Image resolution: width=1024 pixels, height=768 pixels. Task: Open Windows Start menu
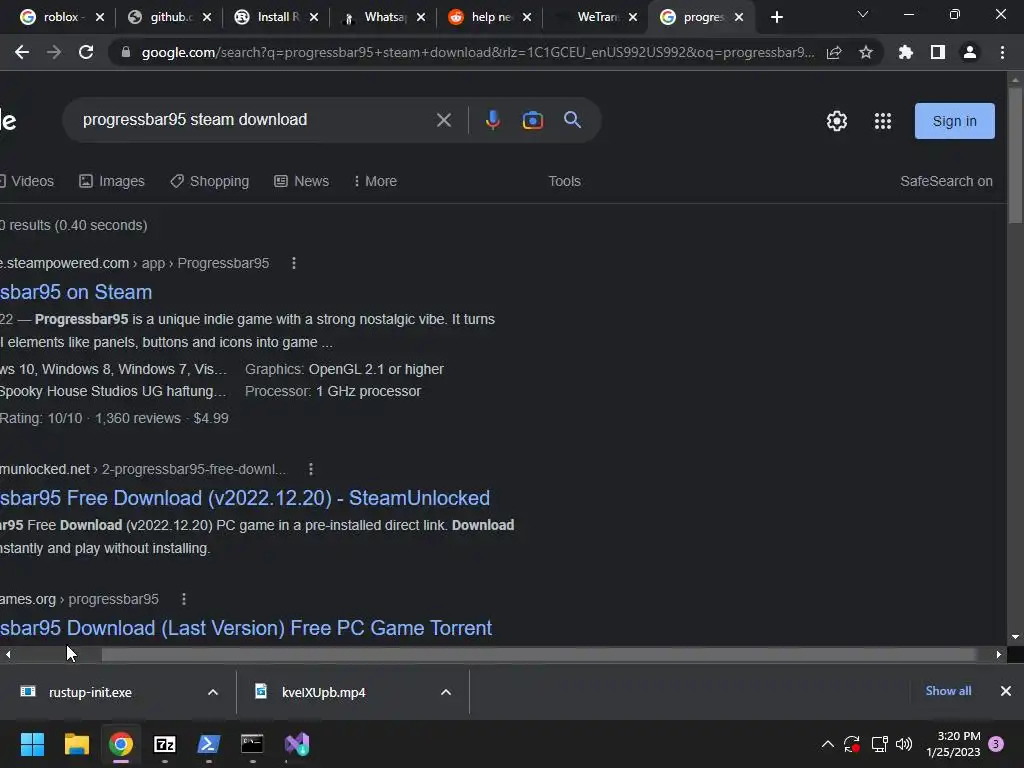tap(32, 744)
